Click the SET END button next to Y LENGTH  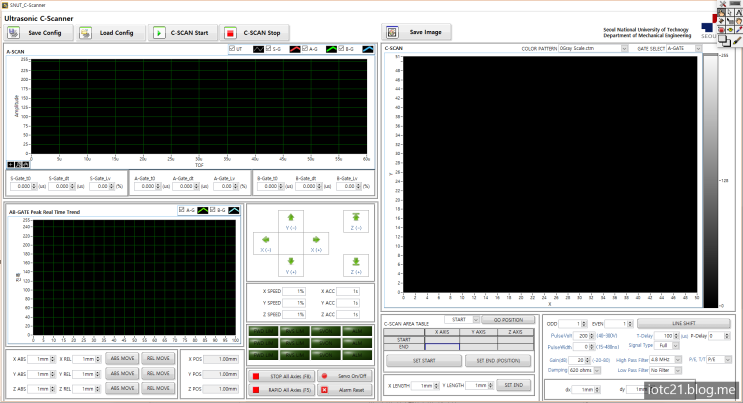pyautogui.click(x=514, y=385)
